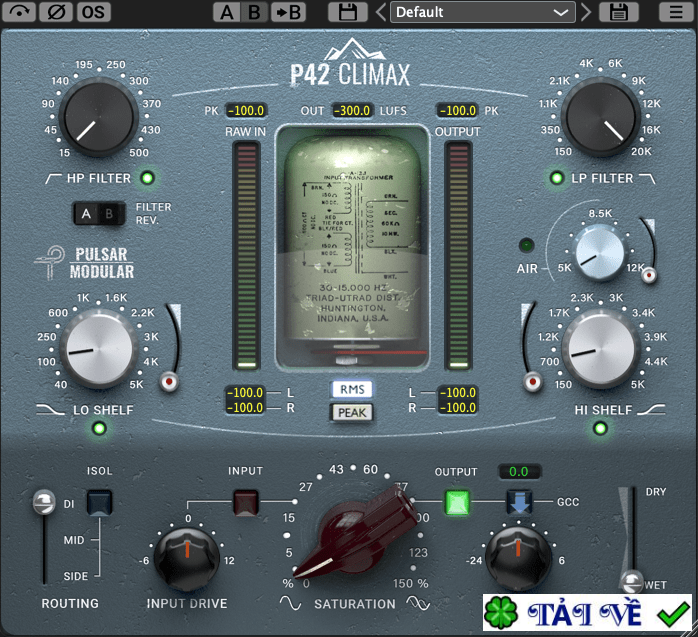Viewport: 698px width, 637px height.
Task: Toggle the LP Filter green LED
Action: tap(556, 178)
